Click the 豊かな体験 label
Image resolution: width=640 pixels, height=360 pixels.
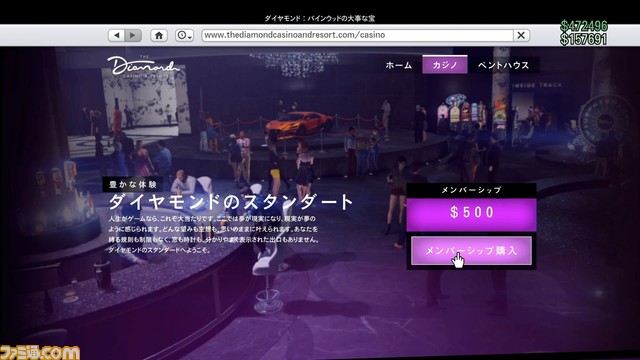click(133, 184)
